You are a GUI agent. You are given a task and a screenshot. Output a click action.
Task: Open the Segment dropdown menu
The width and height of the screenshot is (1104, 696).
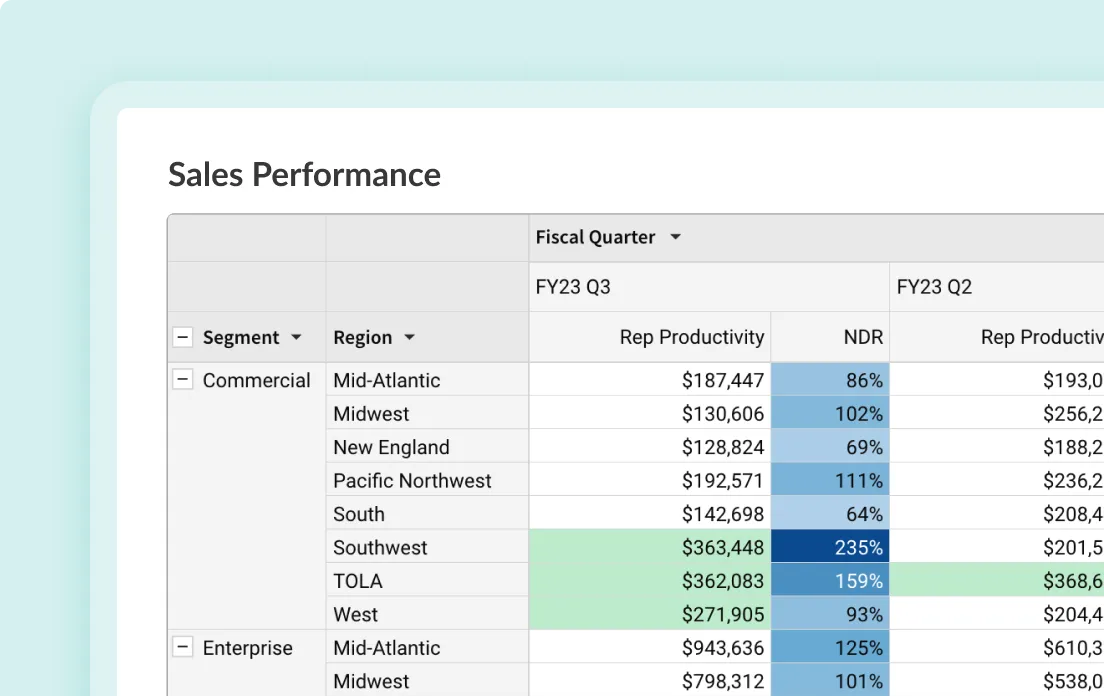pyautogui.click(x=296, y=337)
